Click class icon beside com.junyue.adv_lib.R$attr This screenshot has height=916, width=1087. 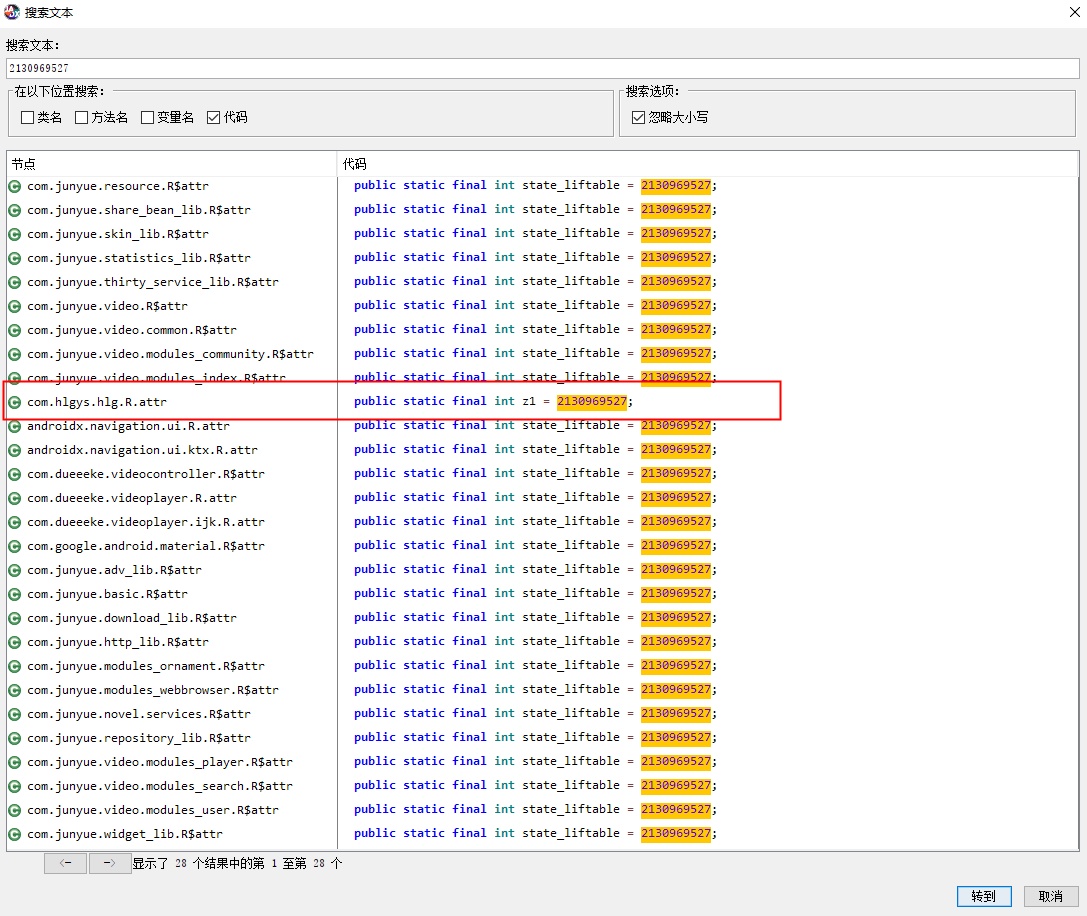15,570
